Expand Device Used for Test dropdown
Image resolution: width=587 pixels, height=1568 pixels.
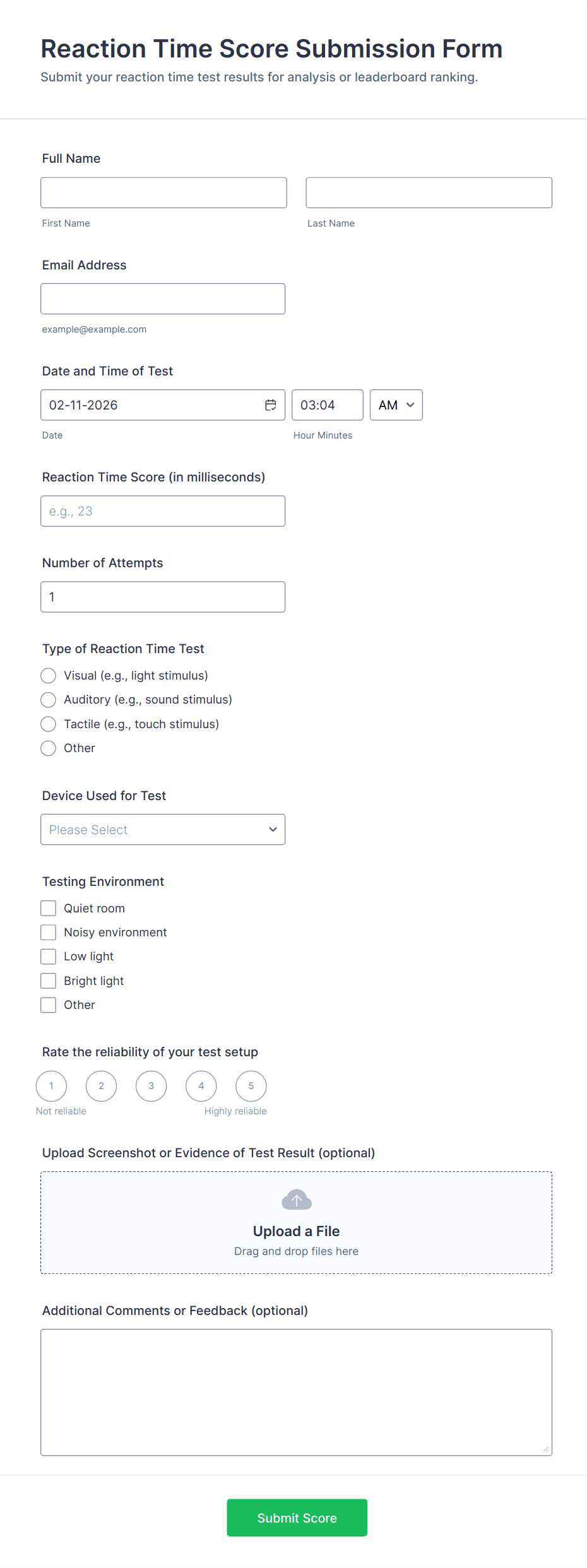pyautogui.click(x=163, y=829)
